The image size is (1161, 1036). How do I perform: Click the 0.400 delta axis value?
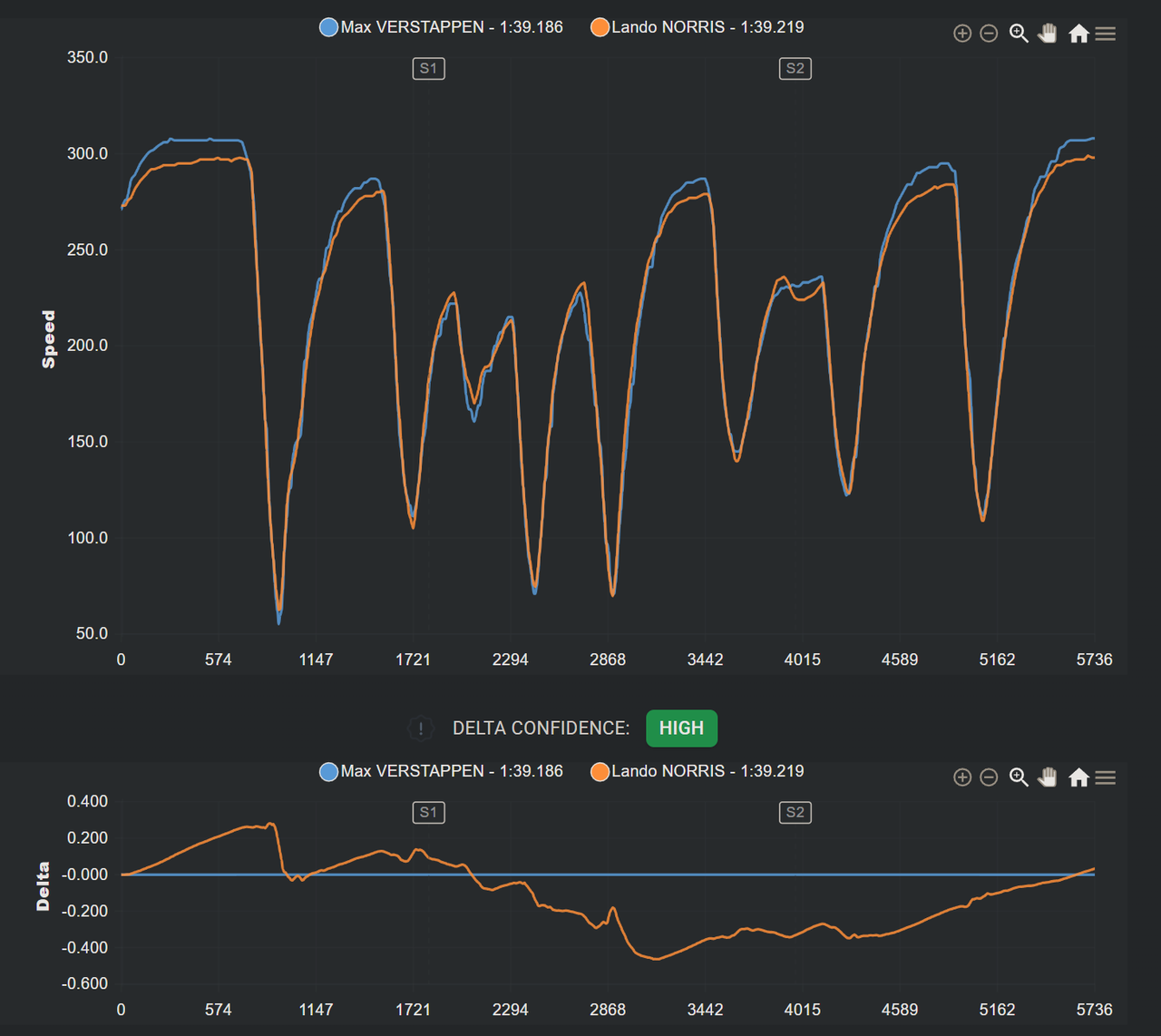point(87,801)
